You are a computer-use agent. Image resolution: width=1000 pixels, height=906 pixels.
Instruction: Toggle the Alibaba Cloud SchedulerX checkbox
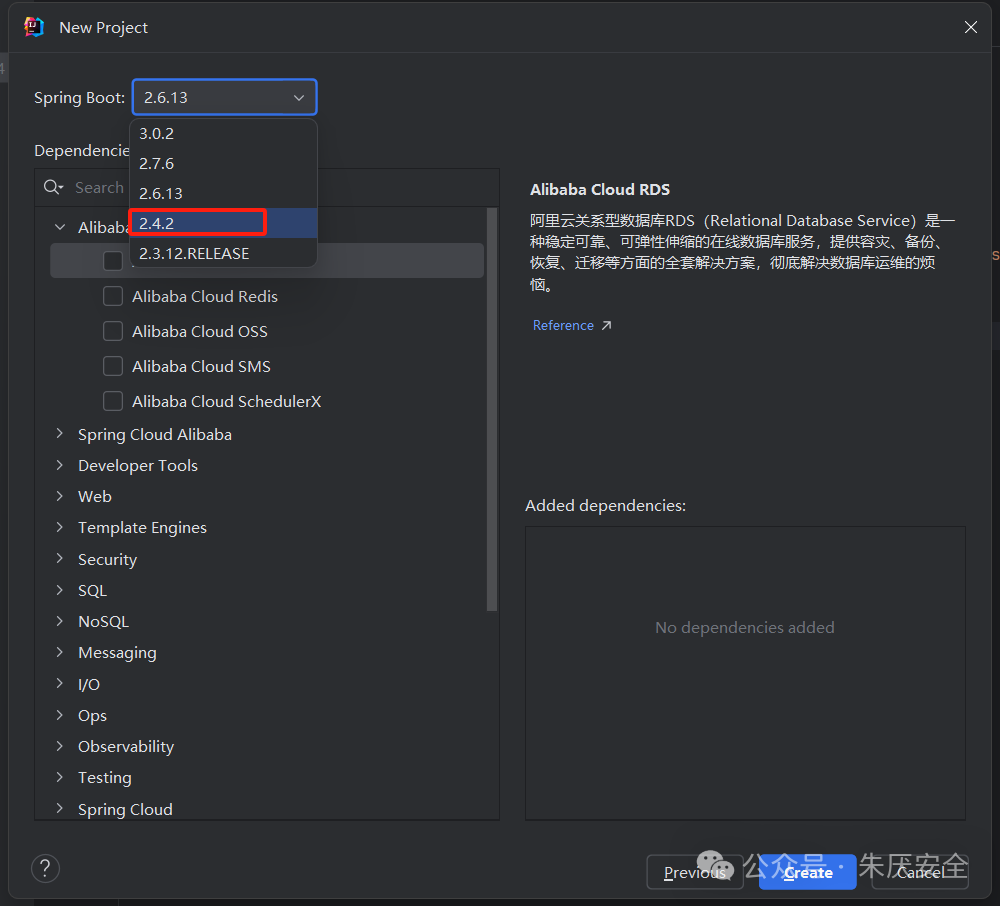pyautogui.click(x=113, y=402)
